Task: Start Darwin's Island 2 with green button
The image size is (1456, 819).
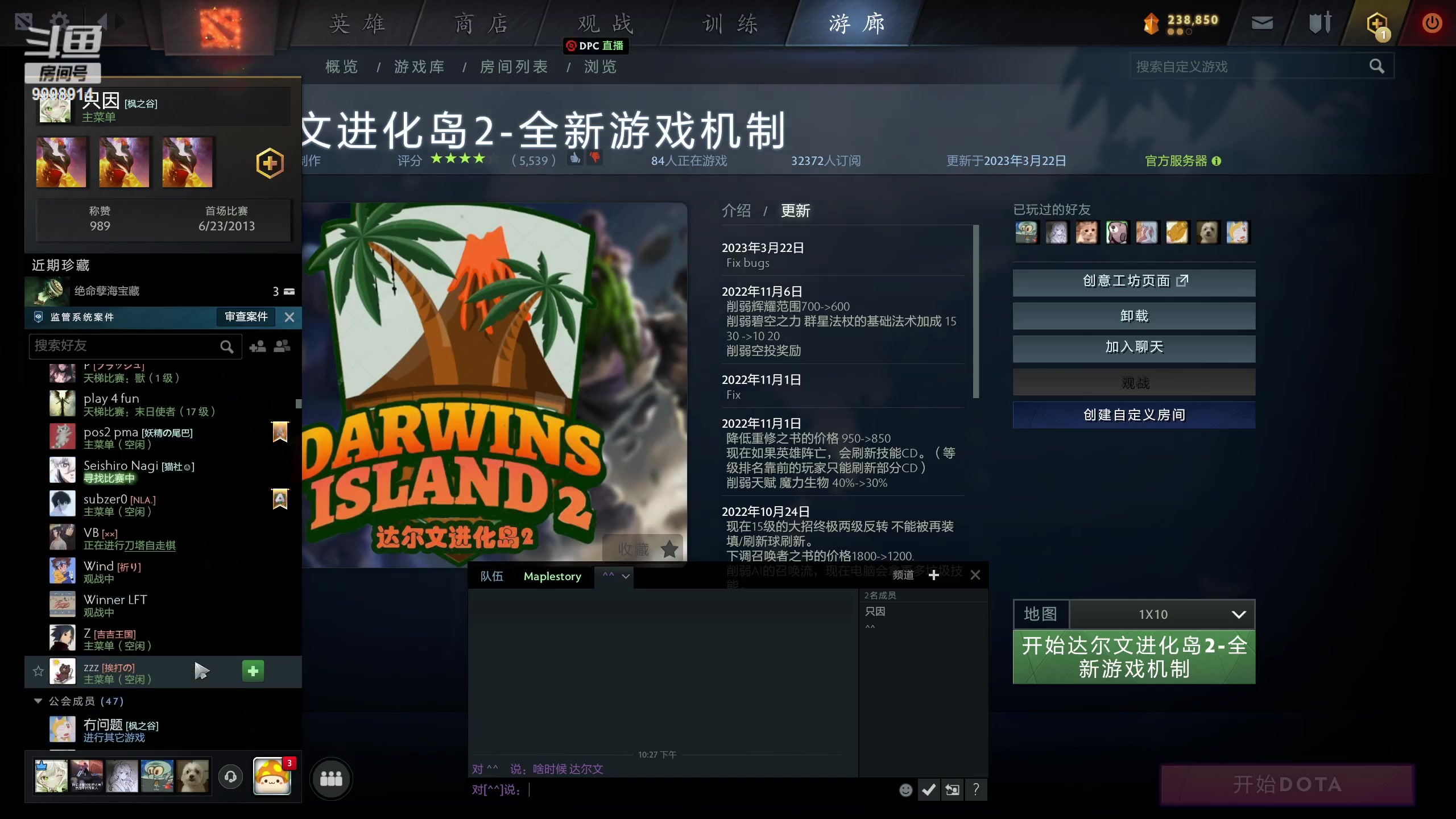Action: pos(1134,657)
